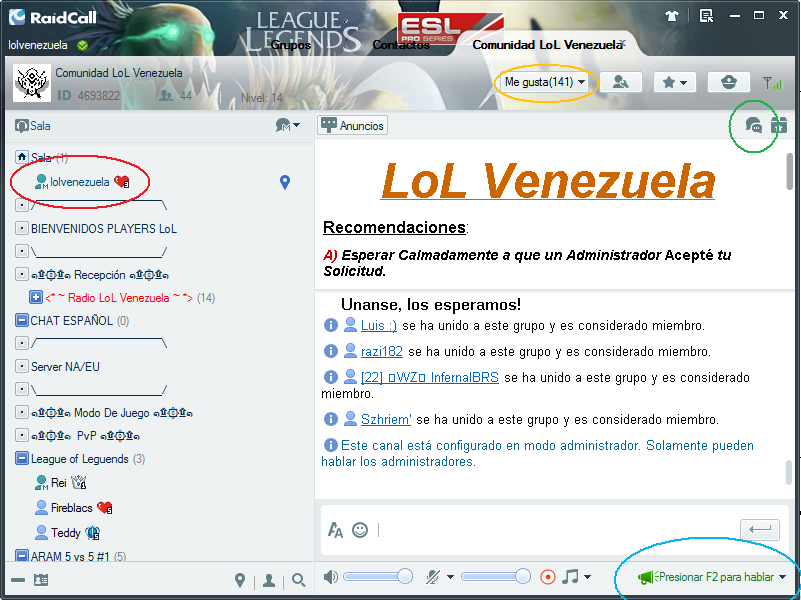Select BIENVENIDOS PLAYERS LoL channel
This screenshot has height=600, width=801.
coord(104,228)
